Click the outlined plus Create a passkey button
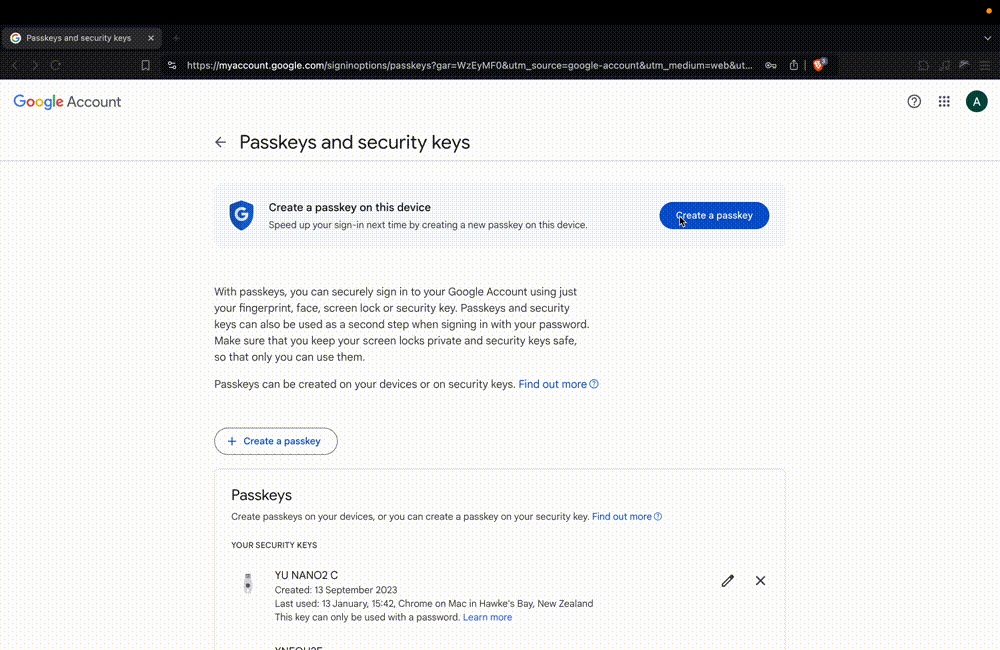Viewport: 1000px width, 650px height. 276,441
